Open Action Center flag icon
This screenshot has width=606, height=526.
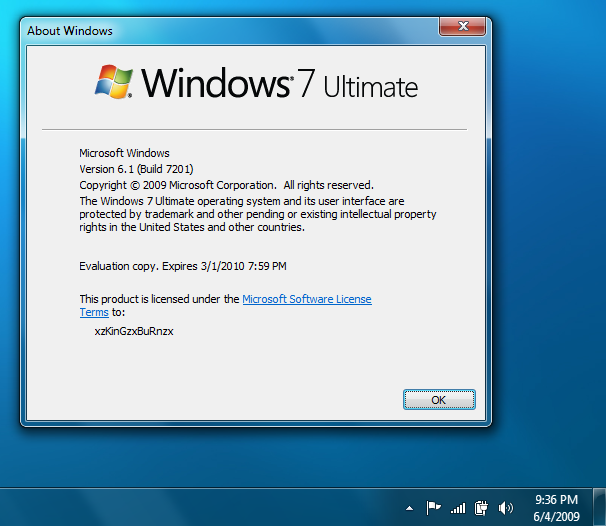[x=433, y=508]
